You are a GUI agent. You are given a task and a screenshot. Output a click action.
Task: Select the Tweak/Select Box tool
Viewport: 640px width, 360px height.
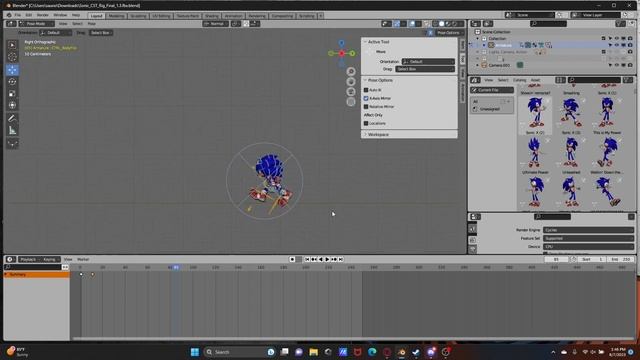pos(12,45)
